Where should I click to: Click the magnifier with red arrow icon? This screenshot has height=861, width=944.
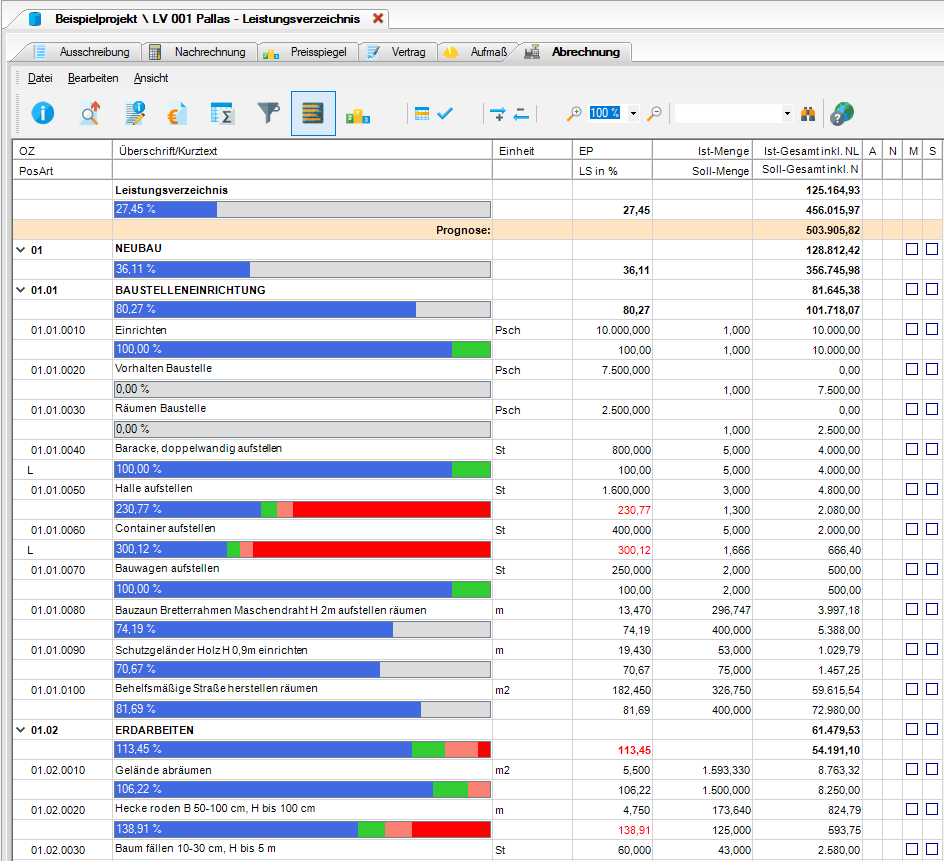coord(90,113)
